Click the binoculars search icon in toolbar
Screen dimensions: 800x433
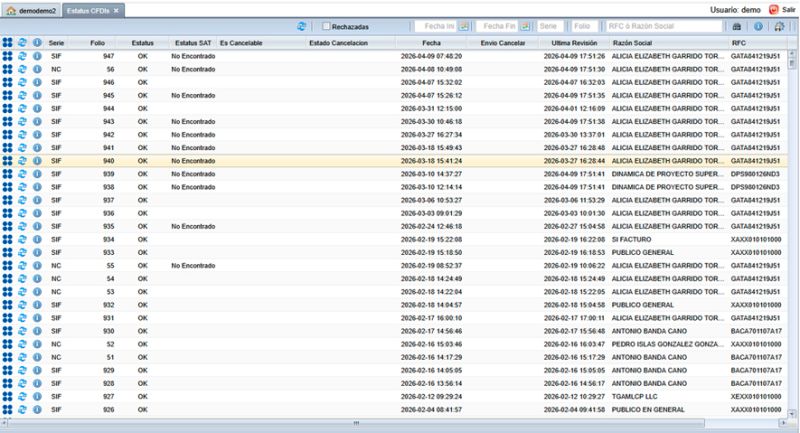point(737,26)
